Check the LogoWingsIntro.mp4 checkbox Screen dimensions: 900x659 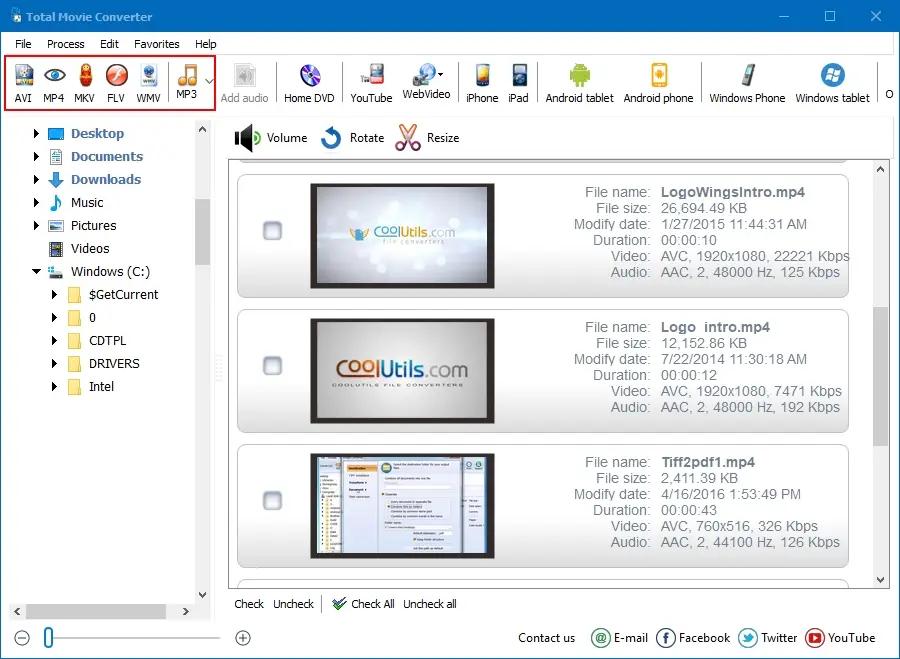(272, 231)
